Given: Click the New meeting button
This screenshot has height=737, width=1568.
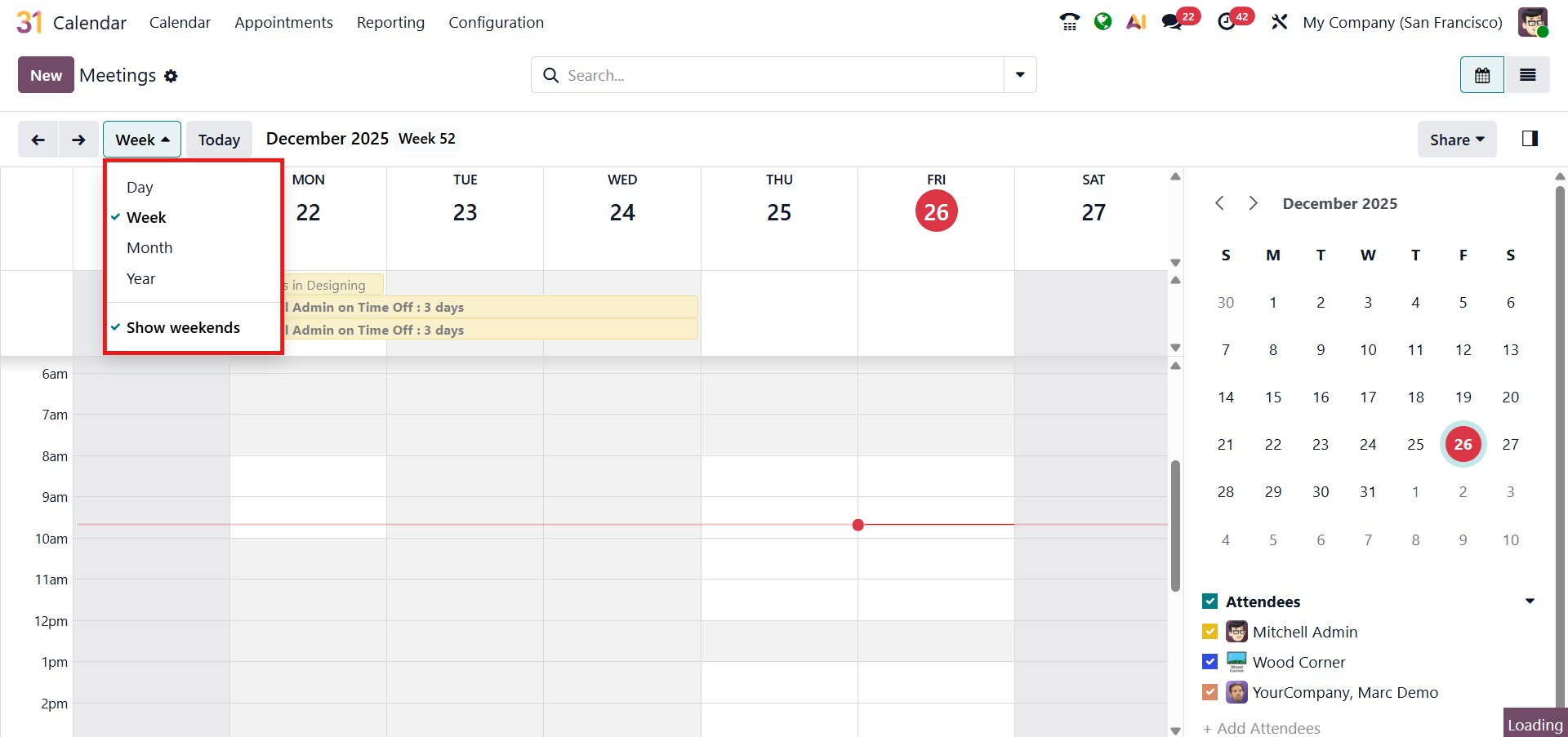Looking at the screenshot, I should coord(46,75).
